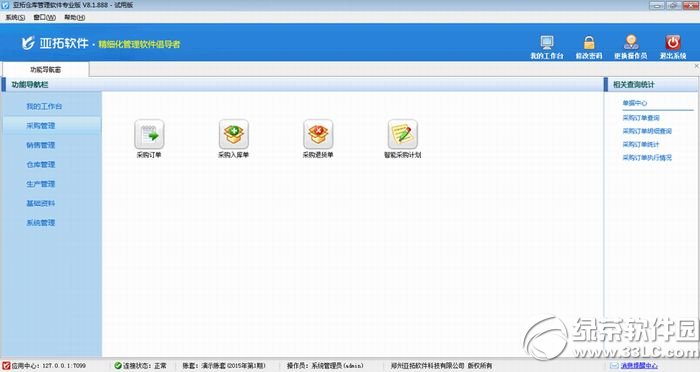Open the 系统(S) menu

point(15,17)
